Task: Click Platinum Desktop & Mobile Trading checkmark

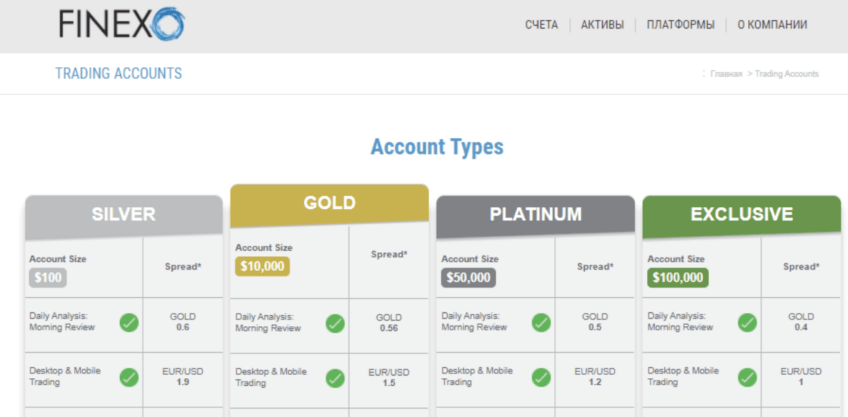Action: point(541,377)
